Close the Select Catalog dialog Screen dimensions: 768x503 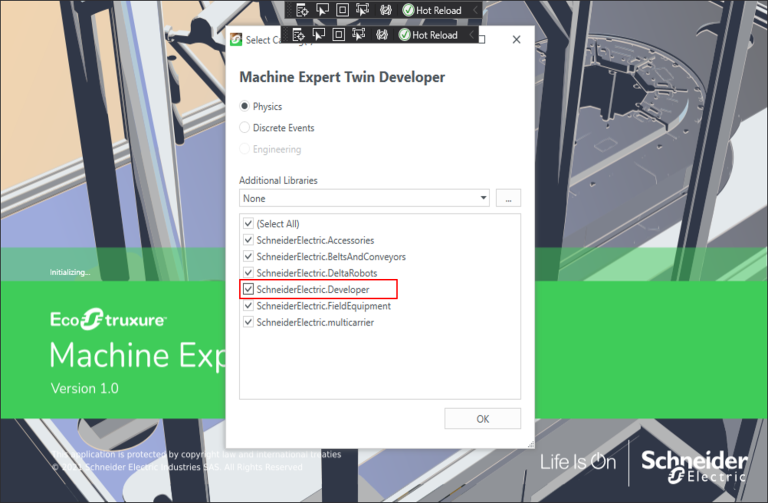coord(516,40)
